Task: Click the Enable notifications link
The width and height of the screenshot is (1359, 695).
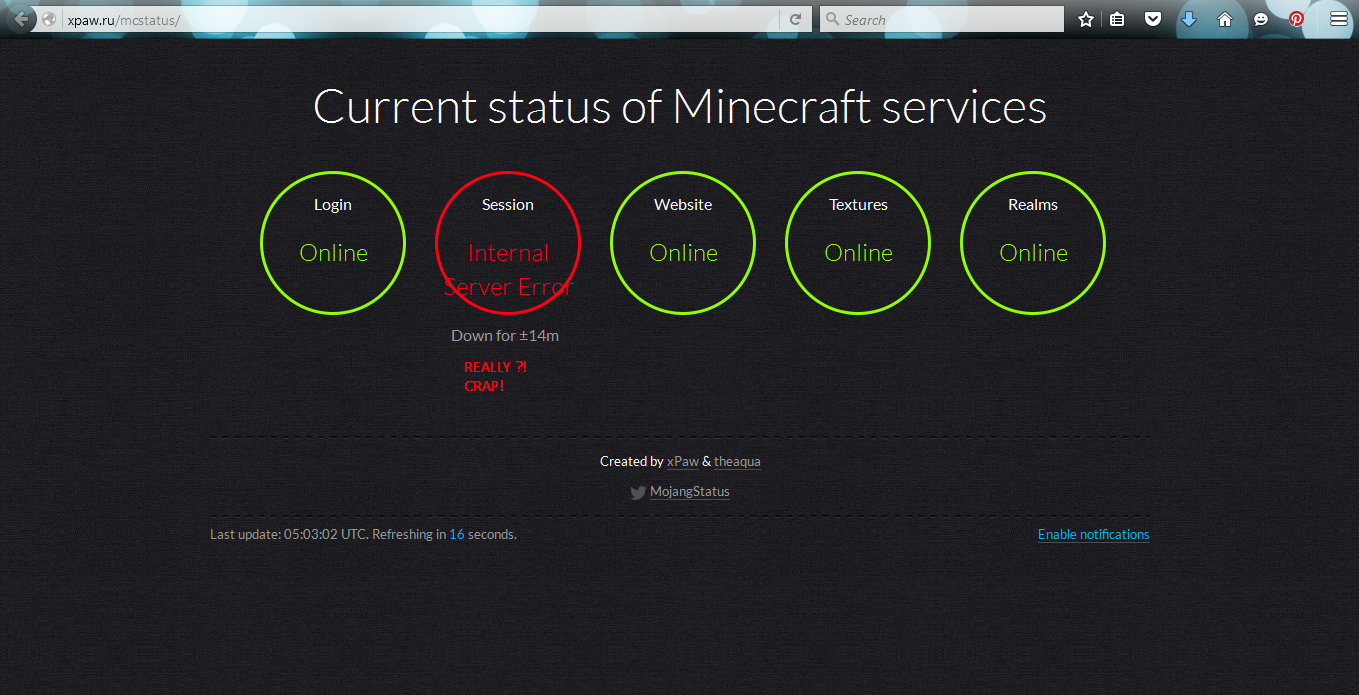Action: click(x=1093, y=534)
